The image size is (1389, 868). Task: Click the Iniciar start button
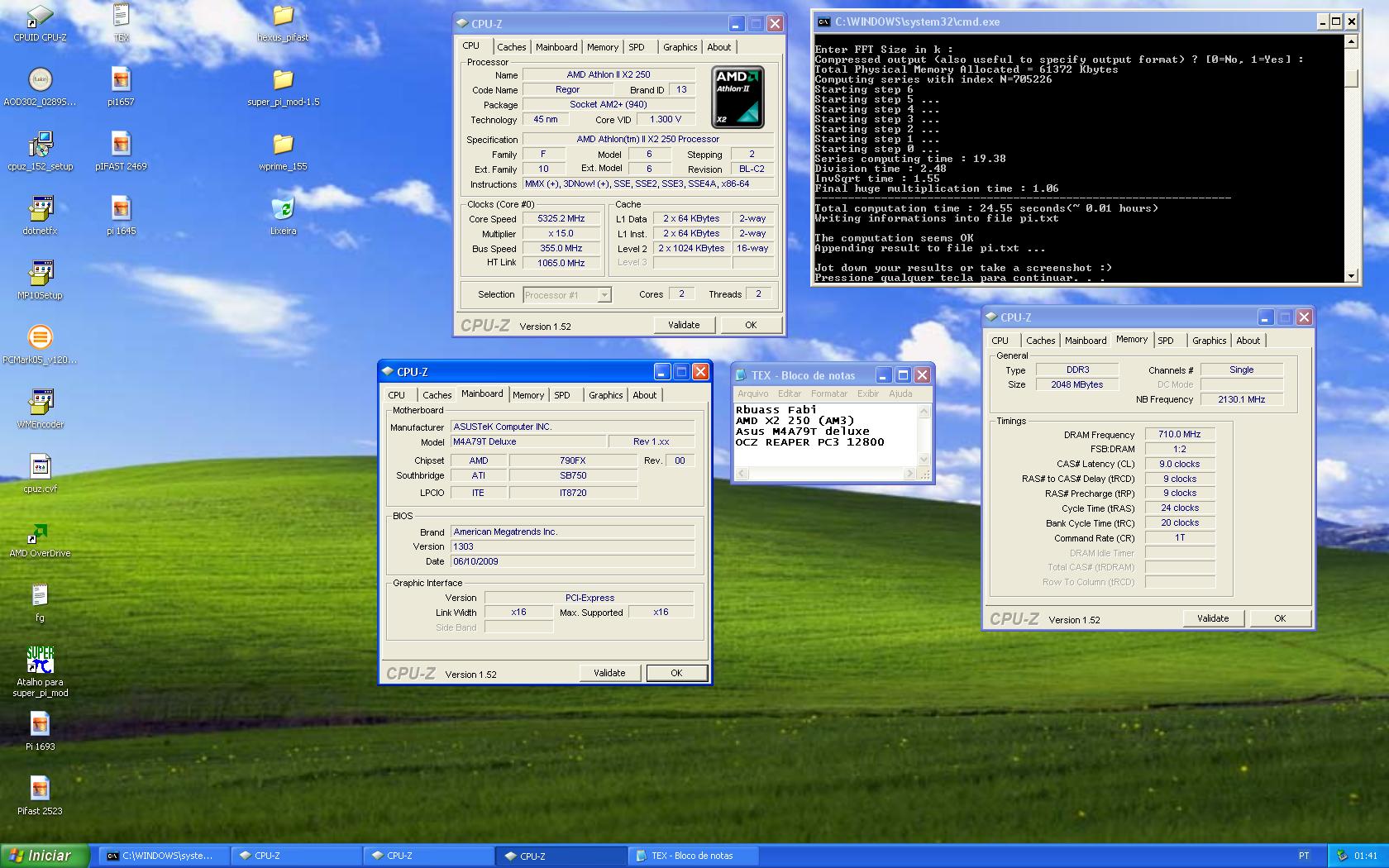pyautogui.click(x=45, y=856)
